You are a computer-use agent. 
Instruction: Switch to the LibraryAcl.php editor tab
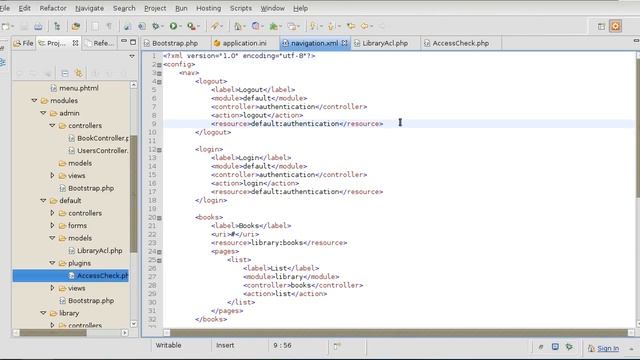385,43
